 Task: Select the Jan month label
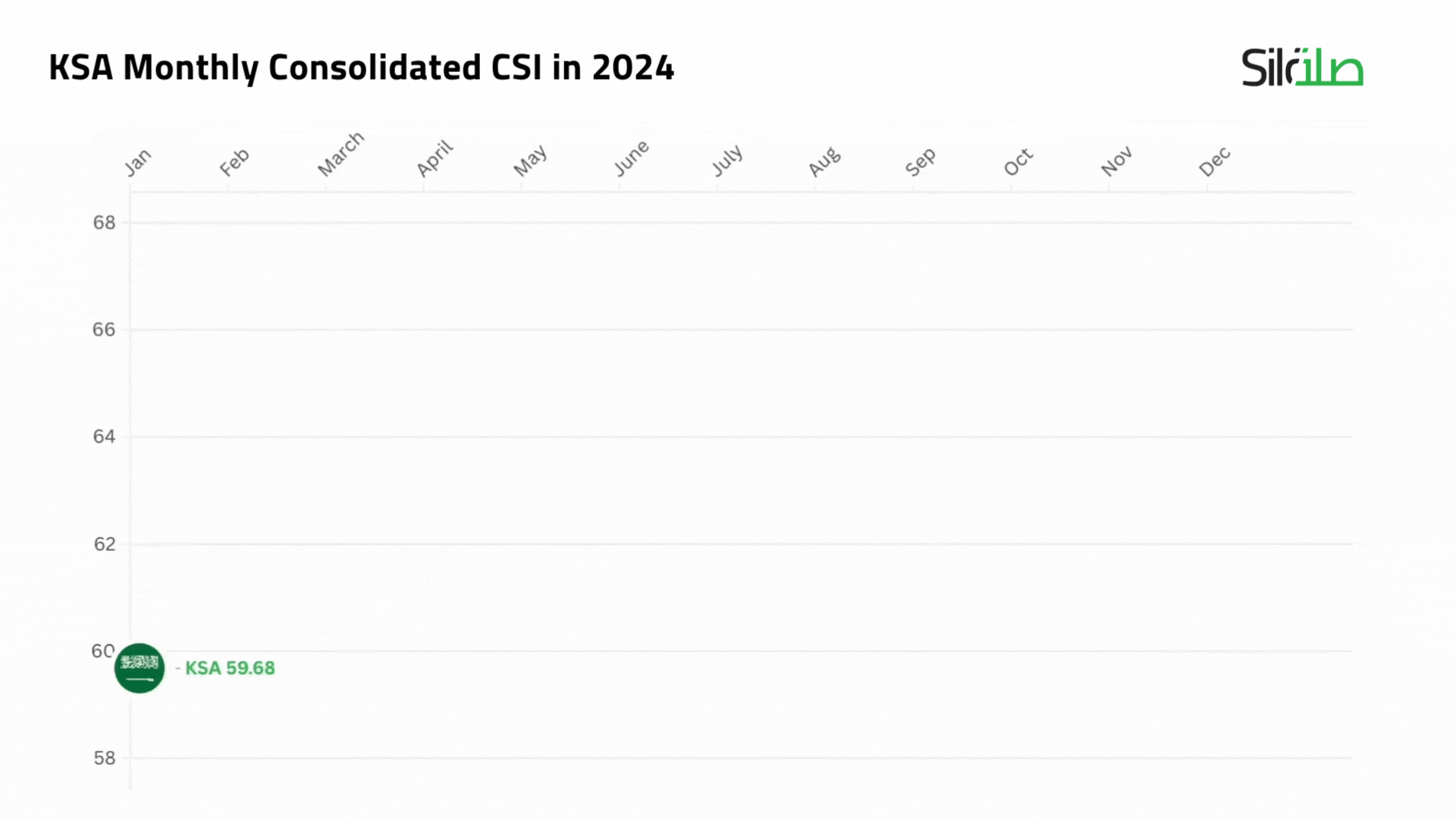138,162
